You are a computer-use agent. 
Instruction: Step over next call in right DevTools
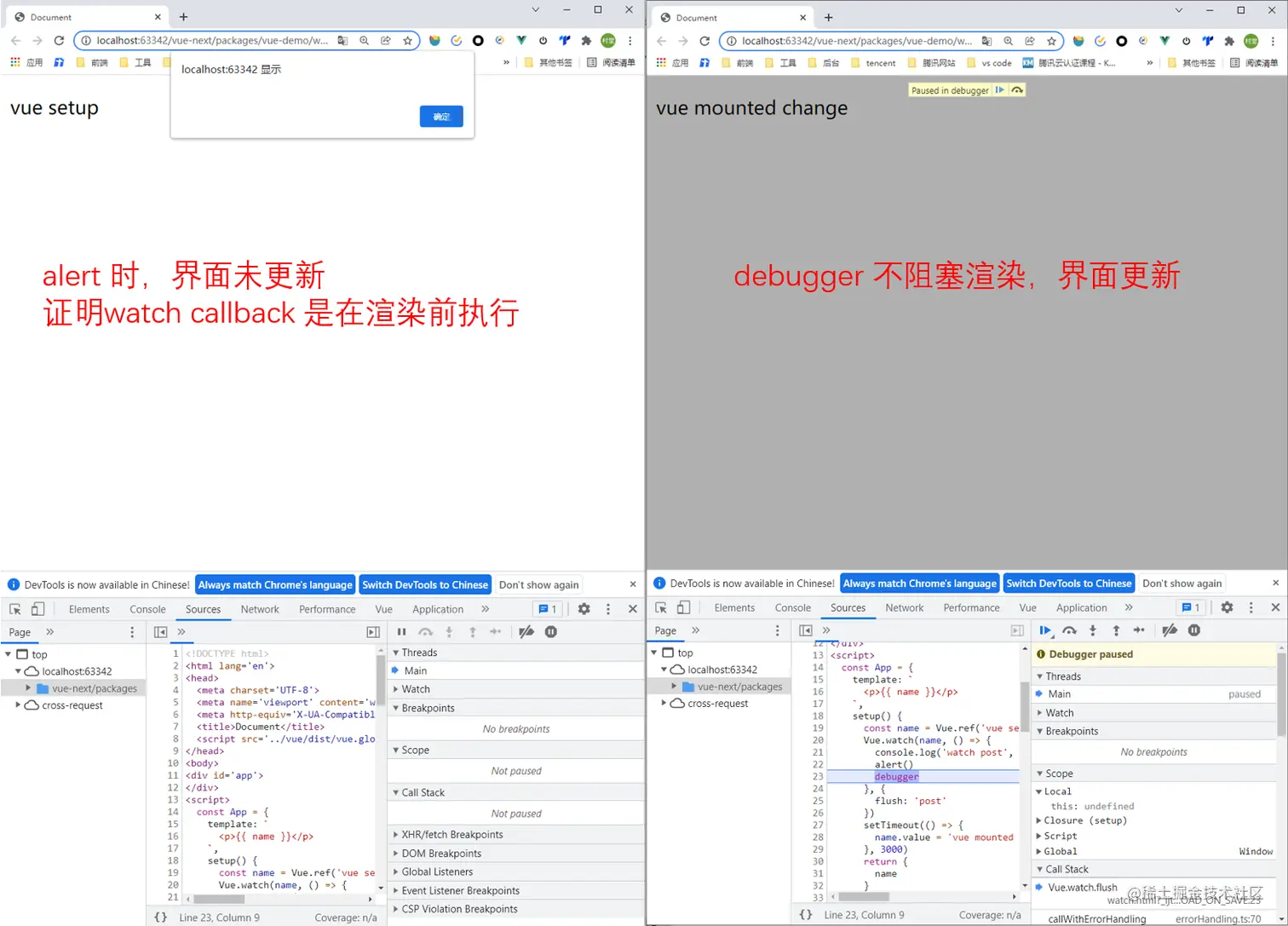(x=1069, y=630)
